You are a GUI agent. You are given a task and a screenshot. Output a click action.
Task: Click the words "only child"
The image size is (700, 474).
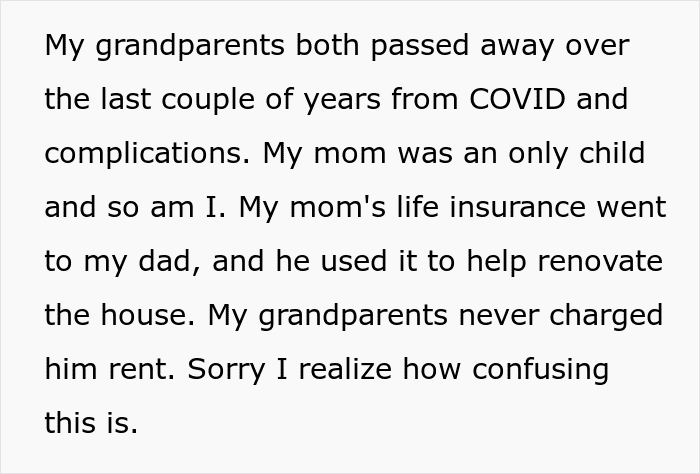coord(584,154)
